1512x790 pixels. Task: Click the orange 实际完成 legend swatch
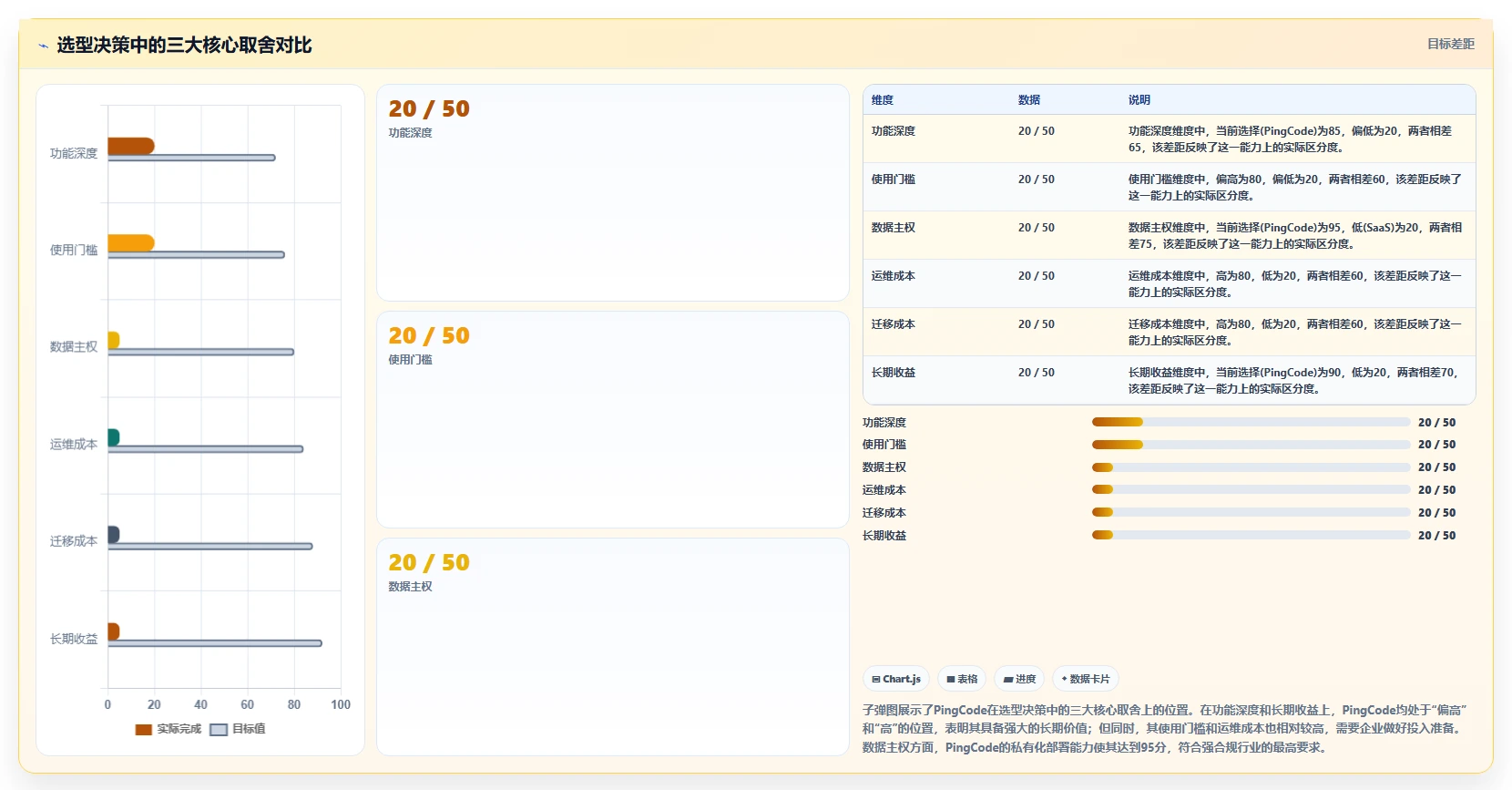[x=144, y=729]
